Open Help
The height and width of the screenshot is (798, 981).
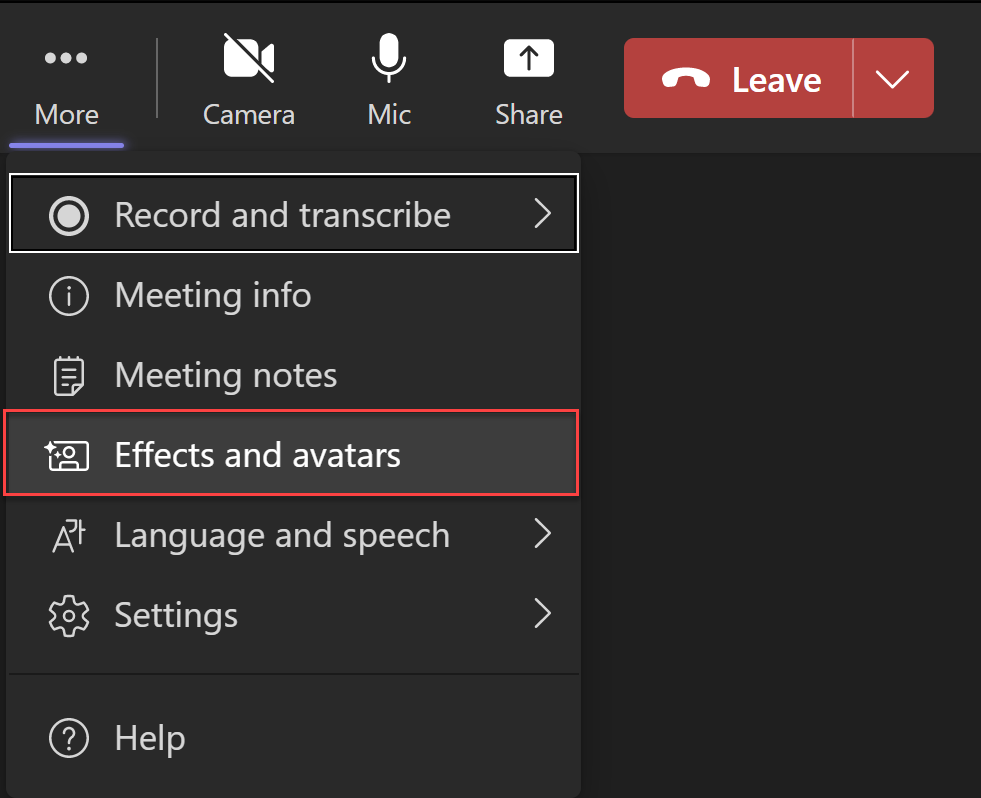coord(150,737)
